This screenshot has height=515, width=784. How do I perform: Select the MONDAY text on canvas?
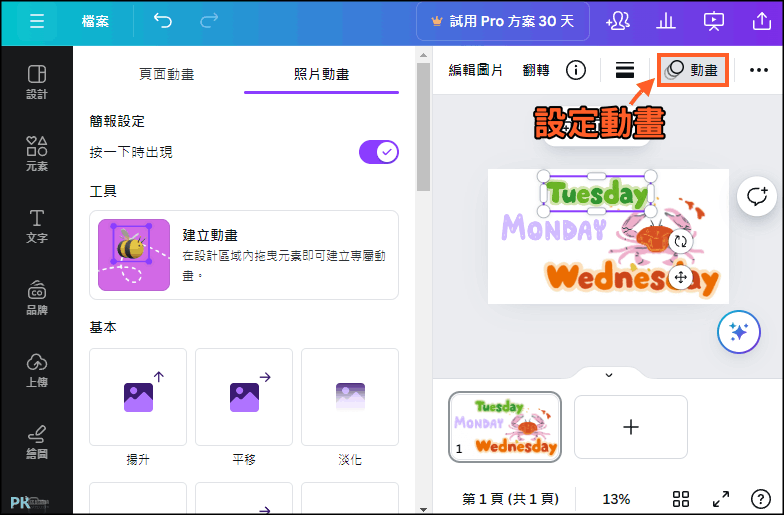(554, 227)
